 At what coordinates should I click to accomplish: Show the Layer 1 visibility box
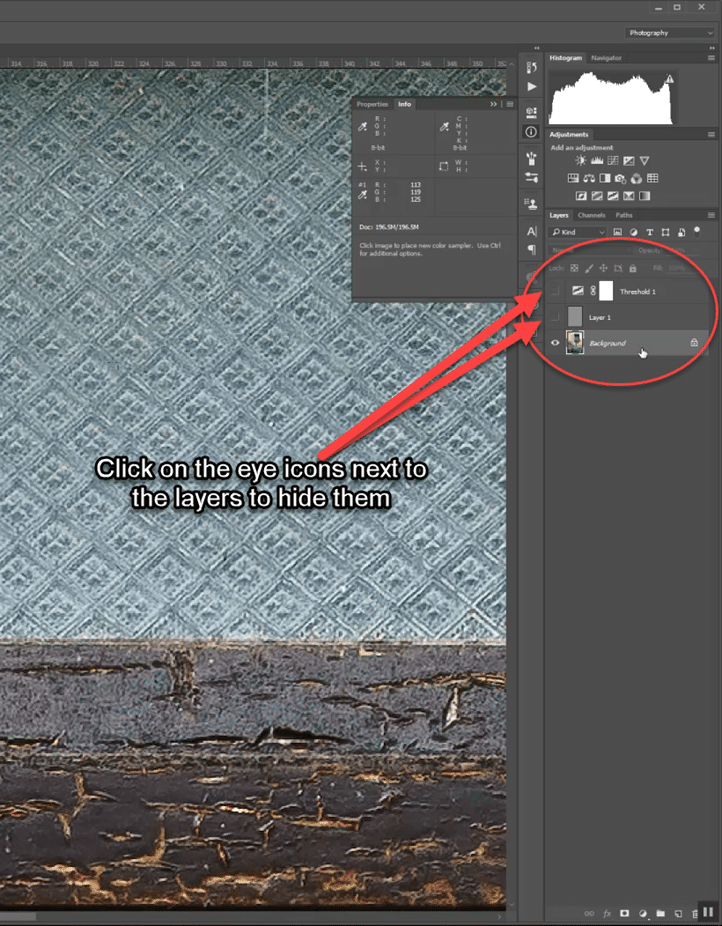click(554, 317)
